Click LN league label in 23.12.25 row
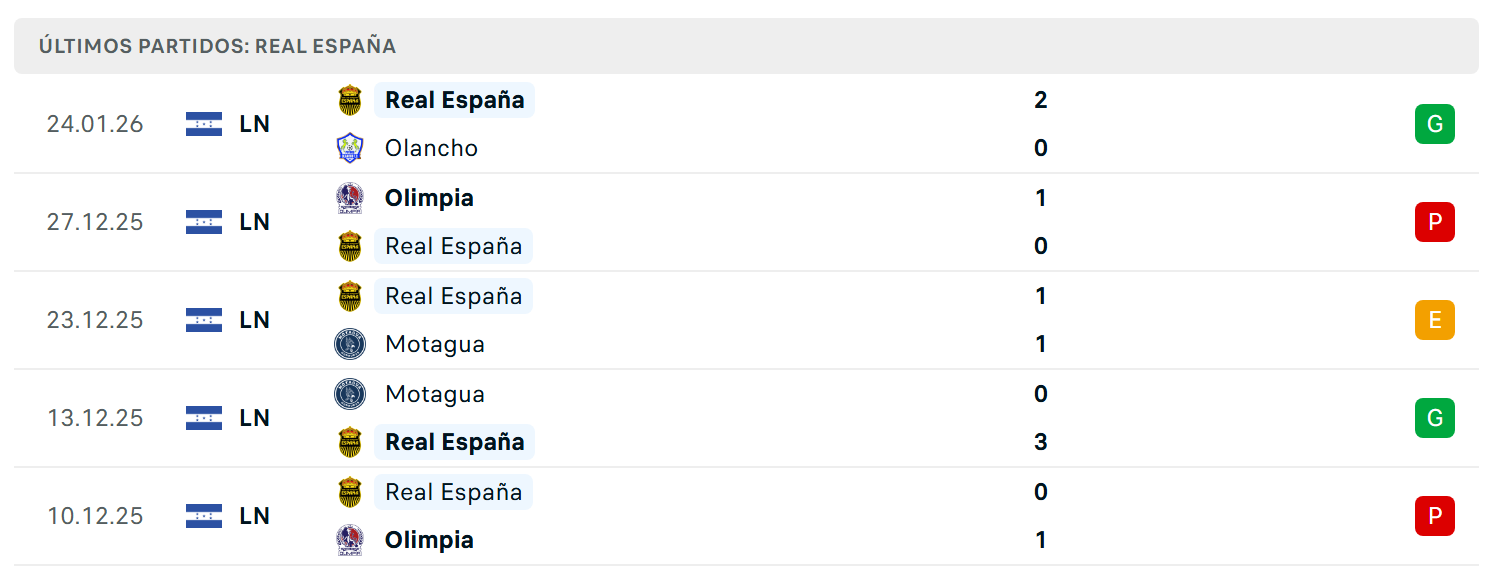 (x=255, y=320)
